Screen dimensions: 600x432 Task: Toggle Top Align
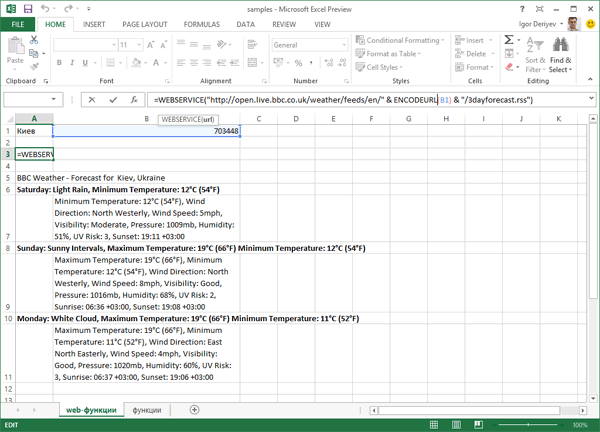click(x=181, y=43)
